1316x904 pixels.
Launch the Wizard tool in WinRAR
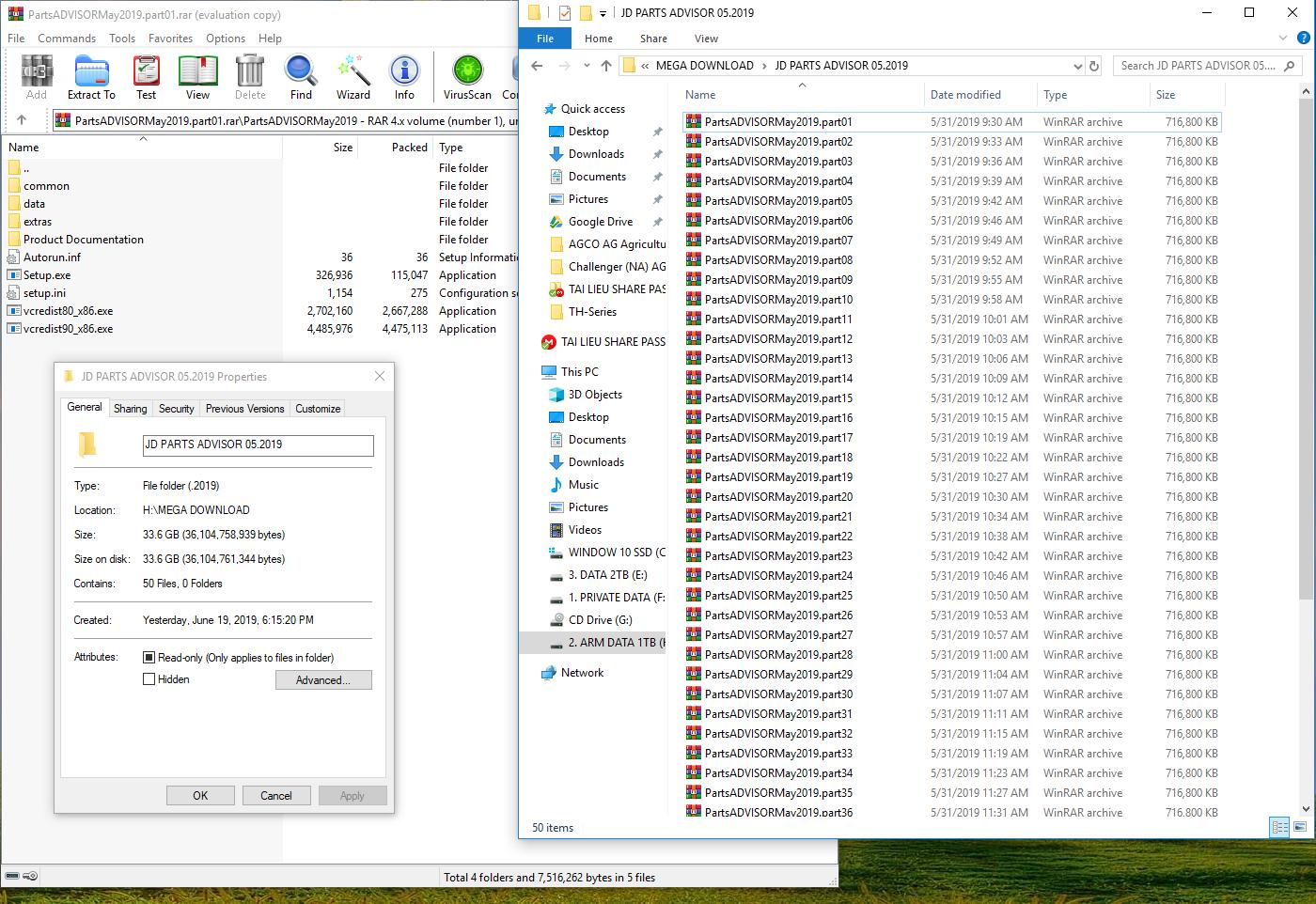pos(352,76)
